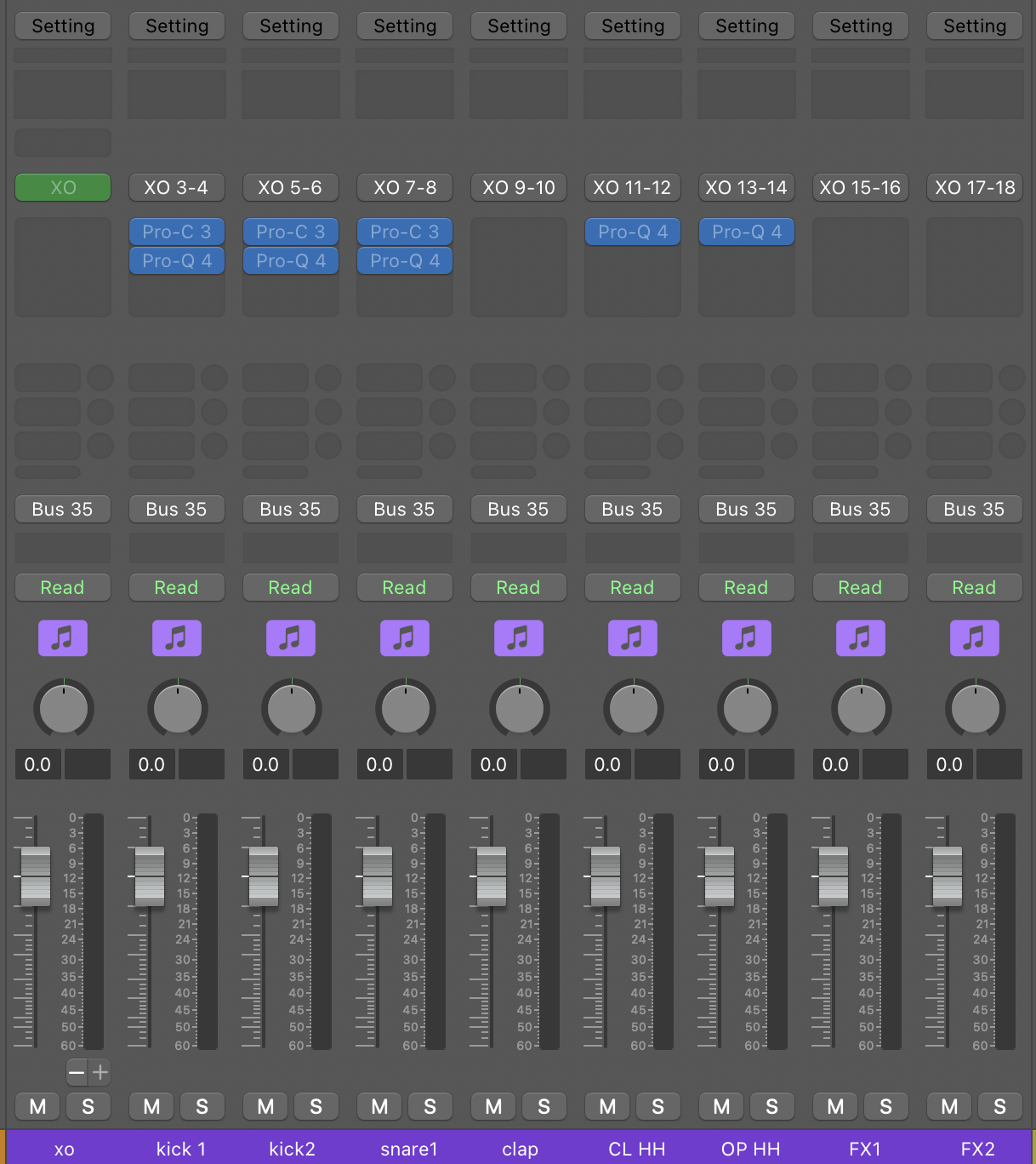The image size is (1036, 1164).
Task: Click the music note icon on OP HH
Action: 747,638
